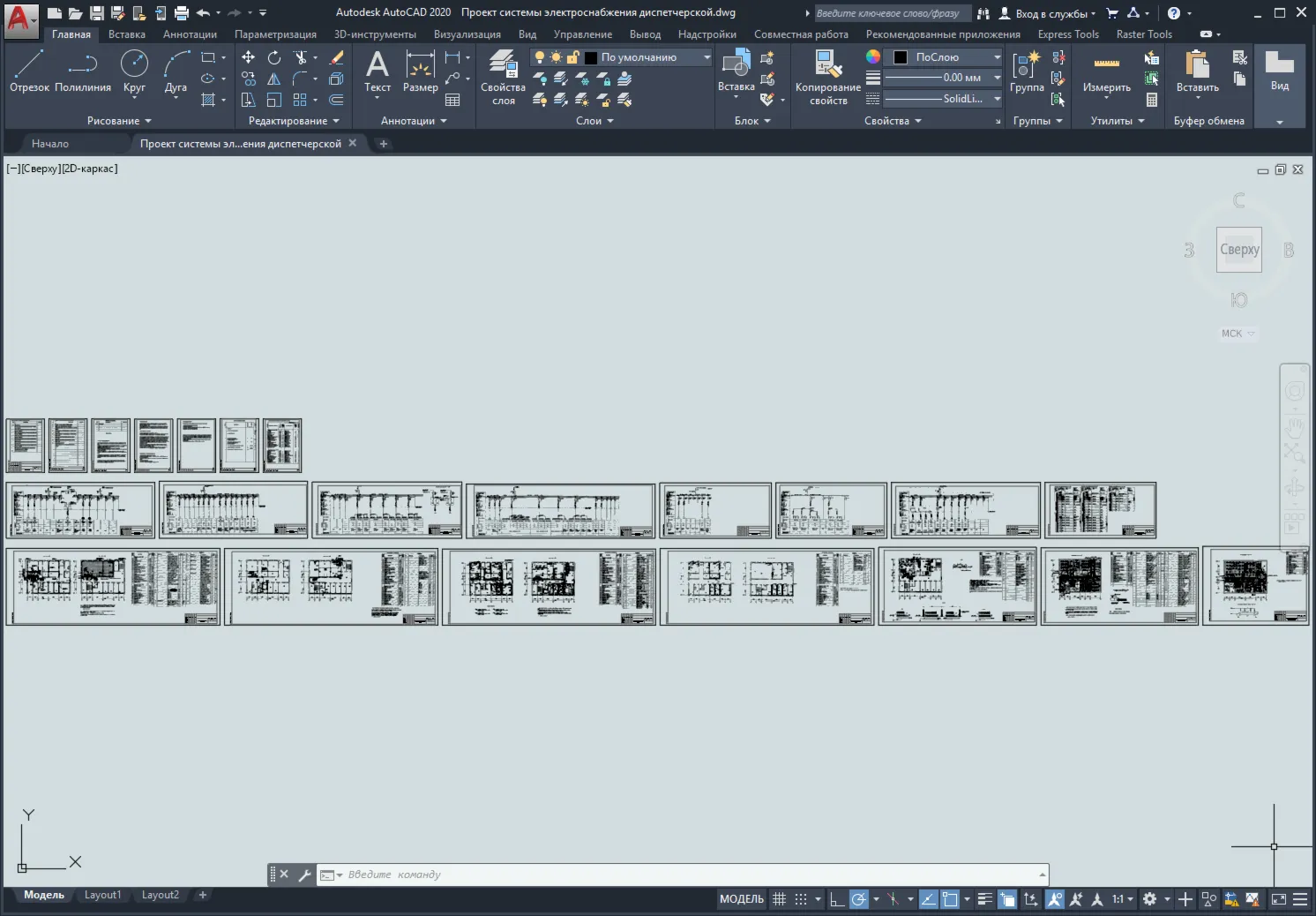The image size is (1316, 916).
Task: Insert a table from Аннотации panel
Action: 452,100
